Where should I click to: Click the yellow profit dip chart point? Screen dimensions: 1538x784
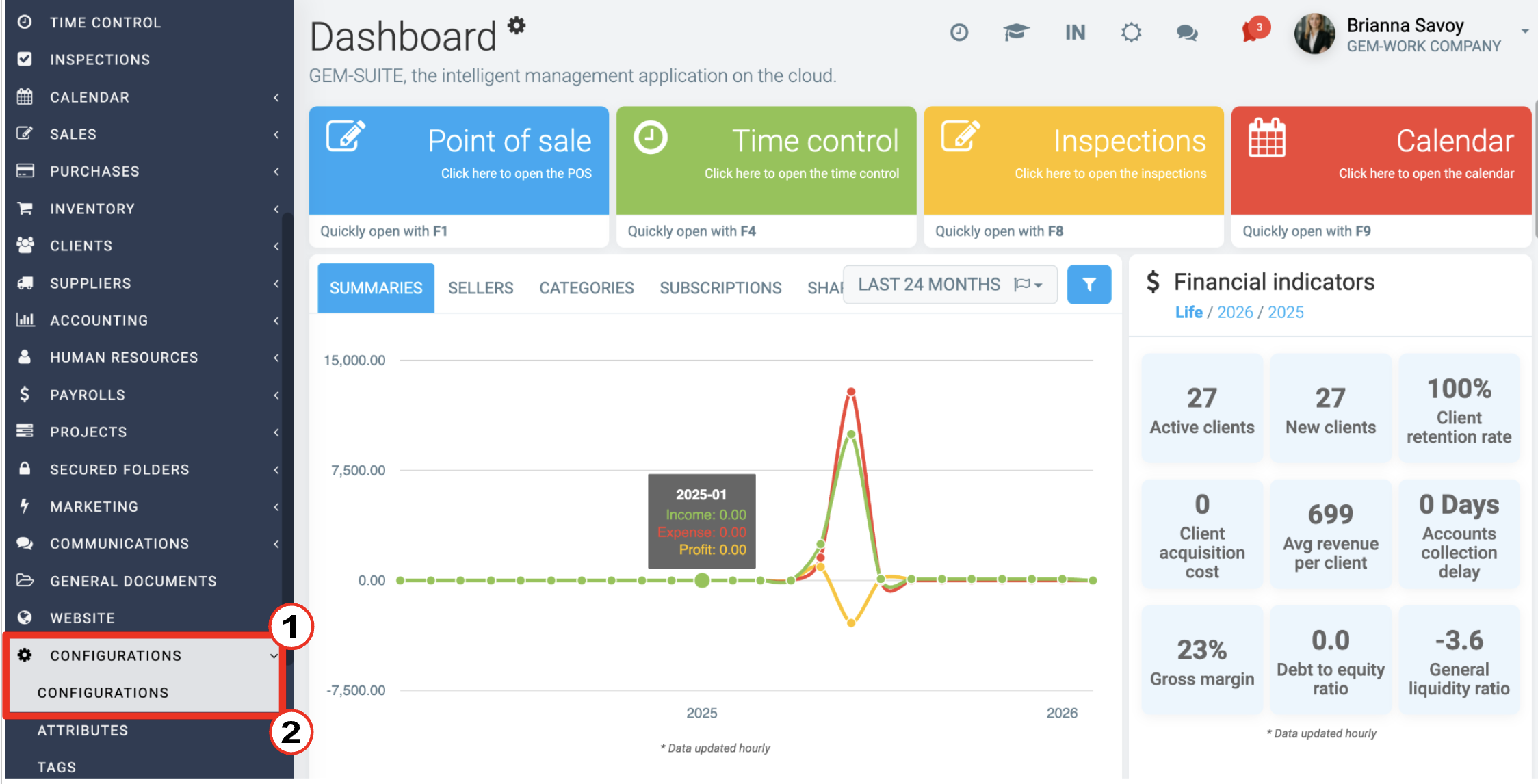[851, 623]
